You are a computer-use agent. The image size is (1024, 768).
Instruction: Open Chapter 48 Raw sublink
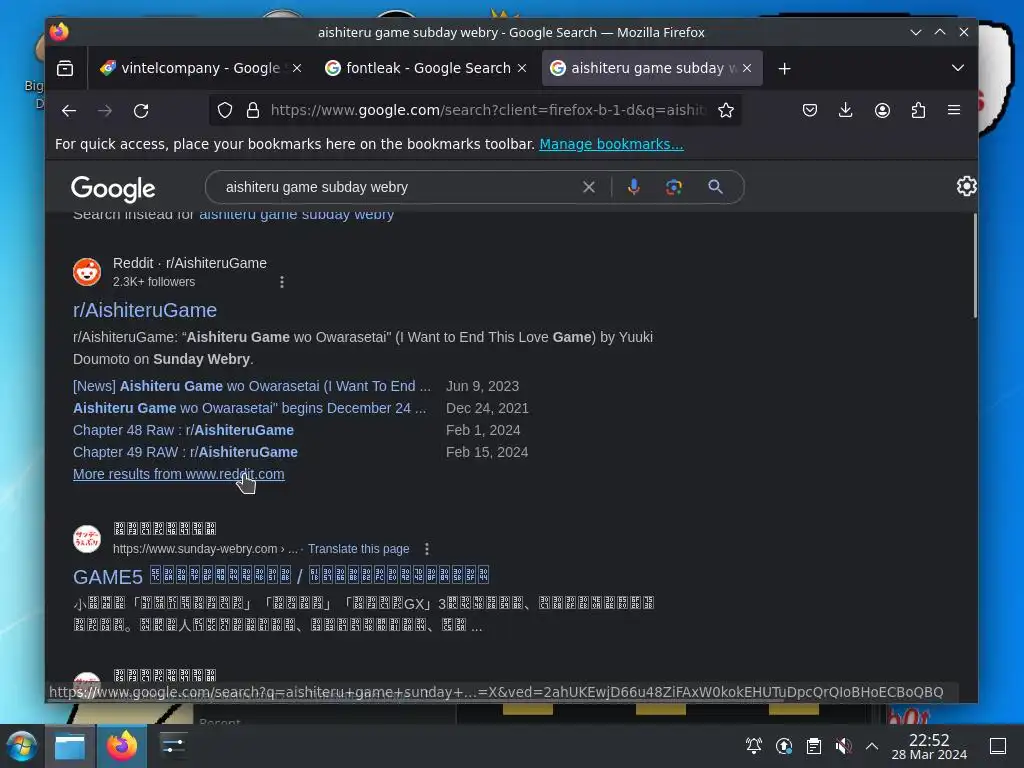[x=184, y=430]
